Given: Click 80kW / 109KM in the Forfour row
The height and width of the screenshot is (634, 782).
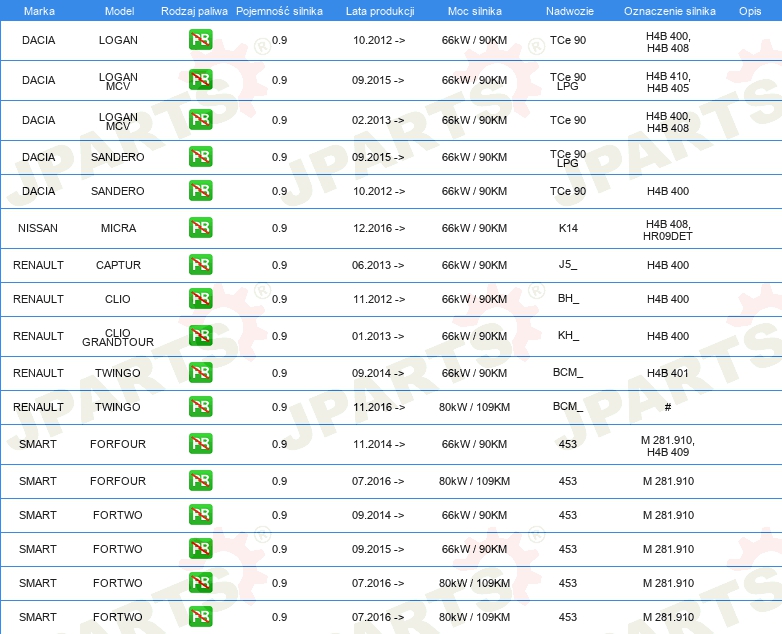Looking at the screenshot, I should [474, 481].
